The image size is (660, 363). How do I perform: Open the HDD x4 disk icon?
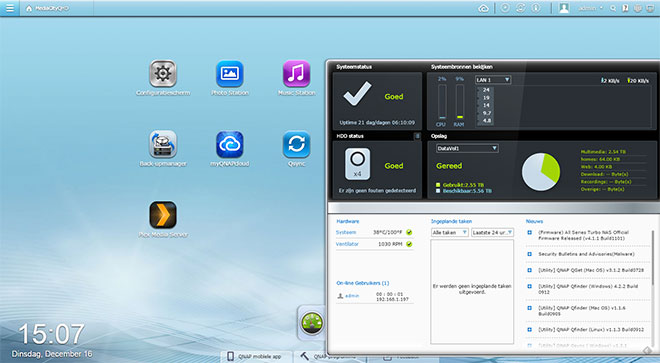[x=357, y=164]
